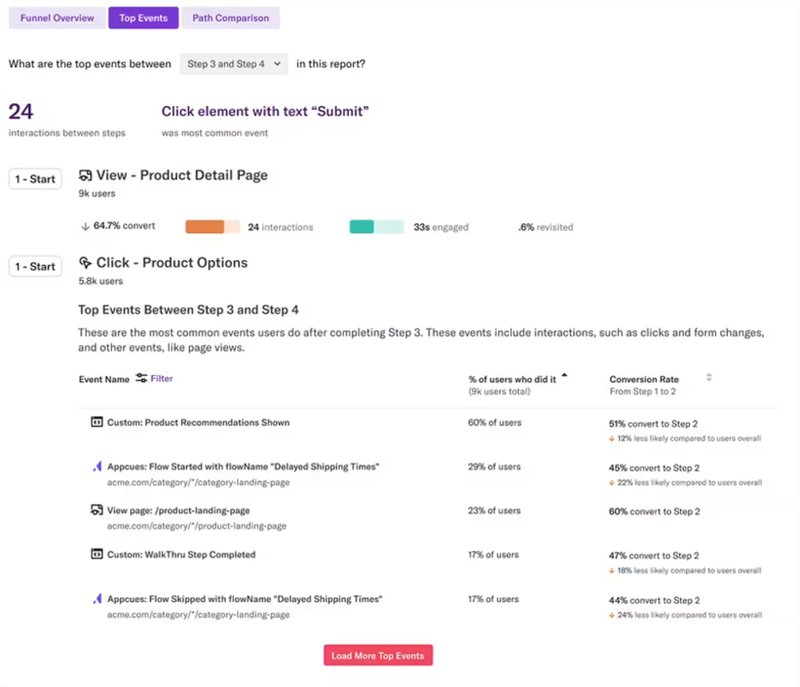Viewport: 800px width, 687px height.
Task: Click the orange interactions progress bar
Action: tap(212, 227)
